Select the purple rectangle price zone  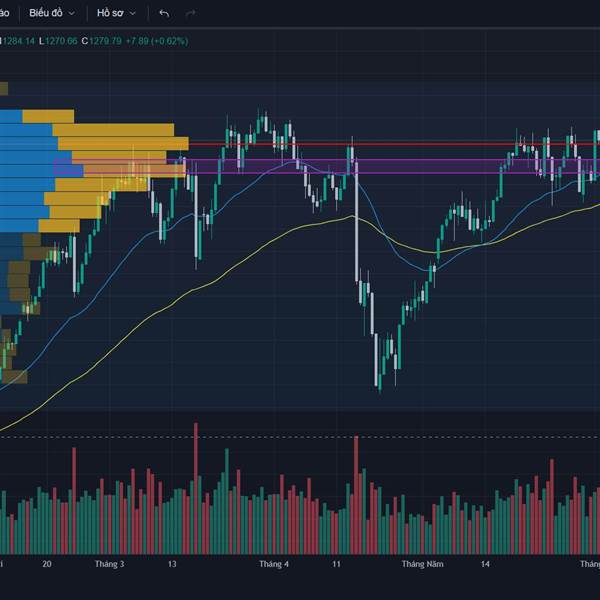(327, 166)
